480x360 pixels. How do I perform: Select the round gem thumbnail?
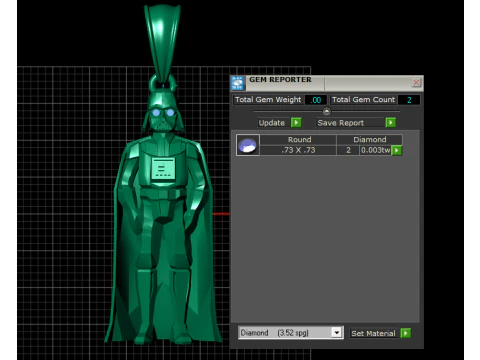[248, 145]
